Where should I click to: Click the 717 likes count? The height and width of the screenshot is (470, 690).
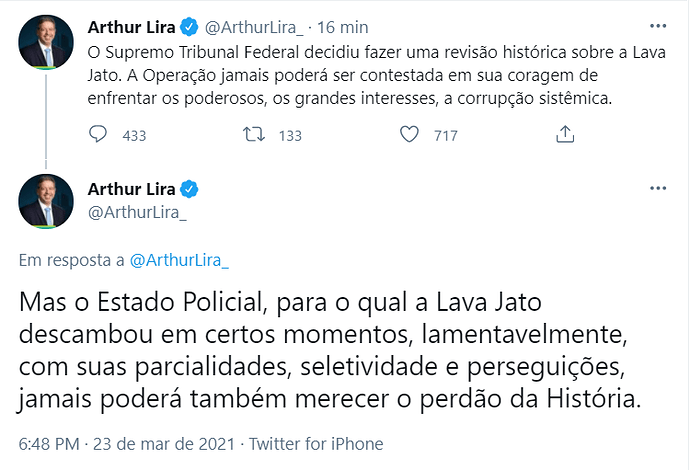[x=446, y=136]
